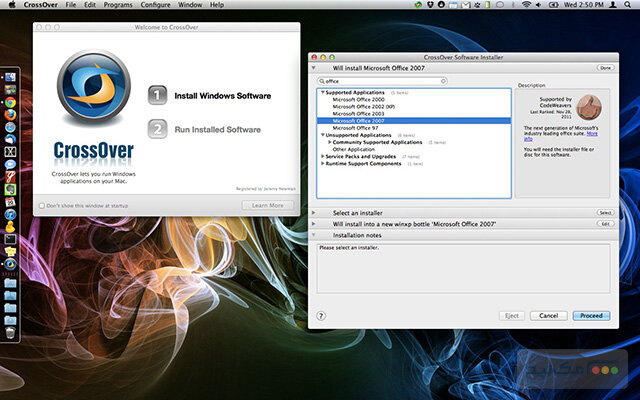Launch Google Chrome from the Dock

pos(10,102)
